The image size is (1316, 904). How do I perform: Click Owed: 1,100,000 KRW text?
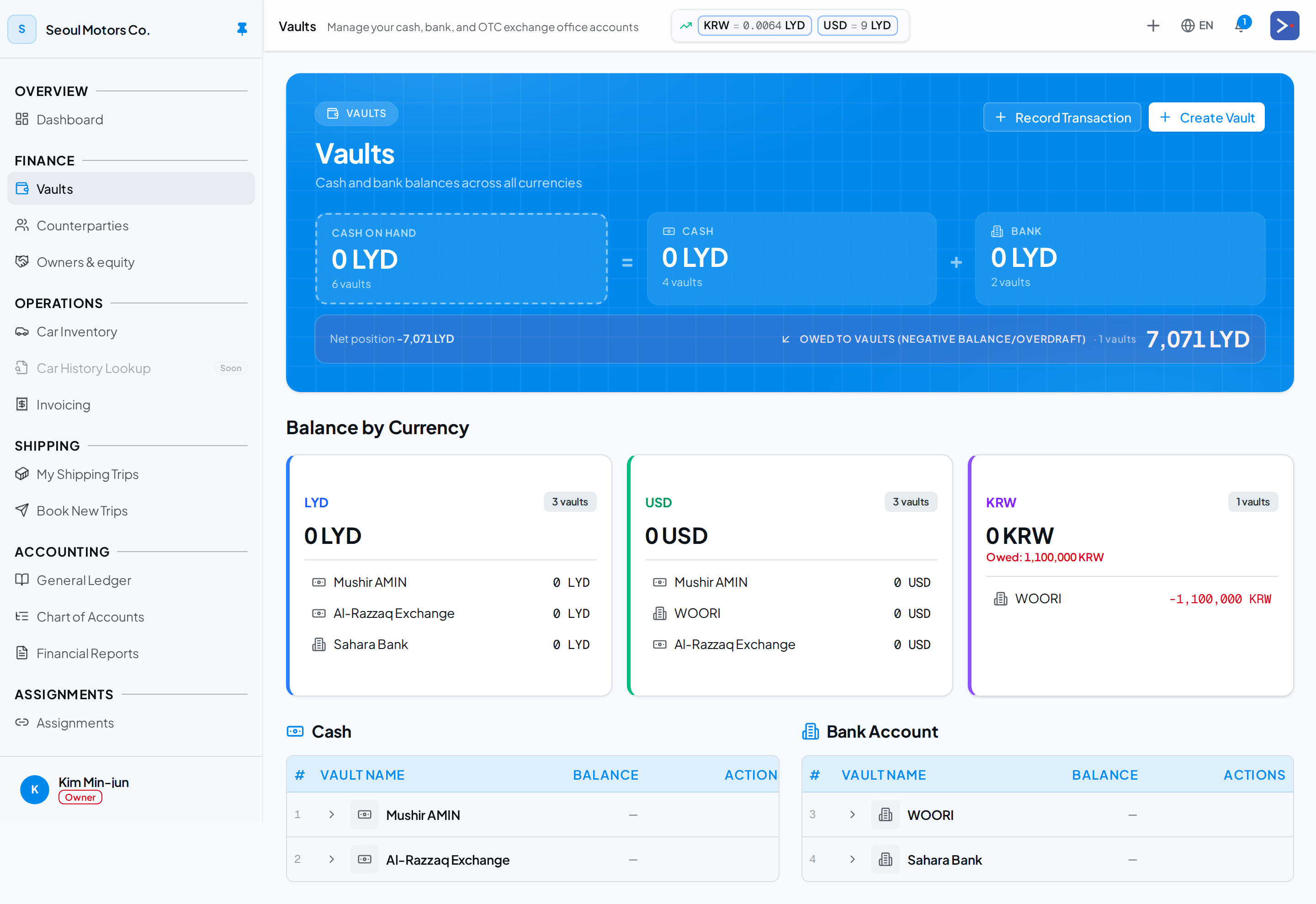click(1045, 558)
